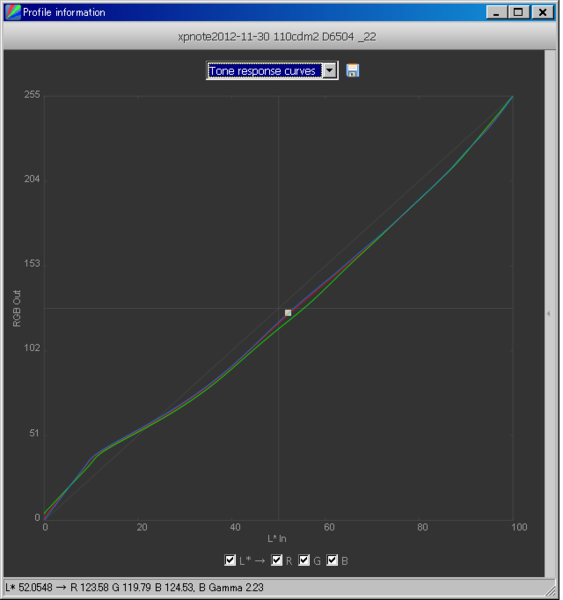Click the 'Profile information' title bar text
This screenshot has height=600, width=563.
[64, 13]
